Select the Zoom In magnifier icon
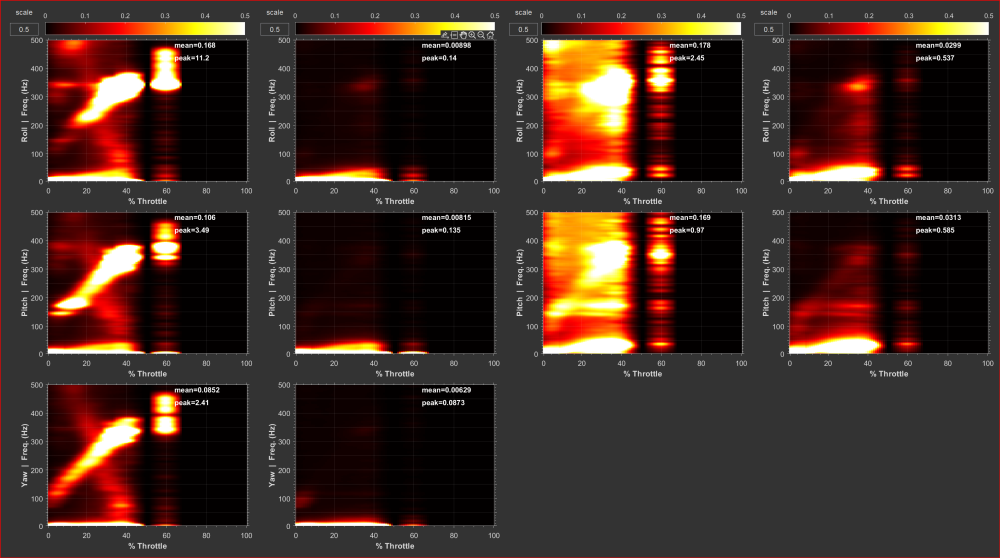Viewport: 1000px width, 558px height. click(x=472, y=35)
